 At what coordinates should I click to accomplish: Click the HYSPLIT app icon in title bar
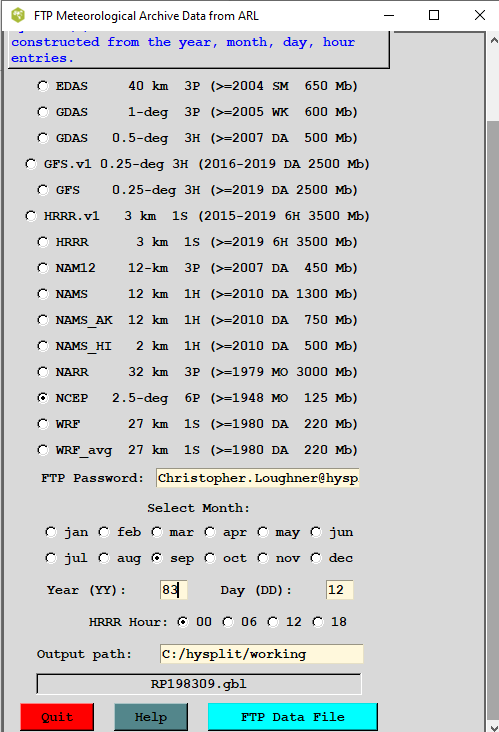point(18,15)
